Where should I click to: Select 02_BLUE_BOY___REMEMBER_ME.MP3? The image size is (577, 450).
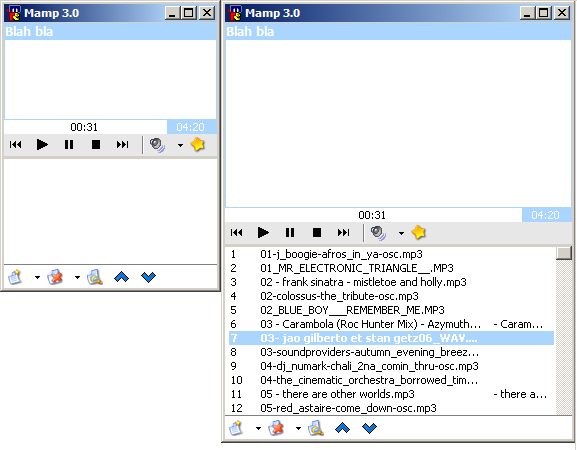pyautogui.click(x=391, y=310)
